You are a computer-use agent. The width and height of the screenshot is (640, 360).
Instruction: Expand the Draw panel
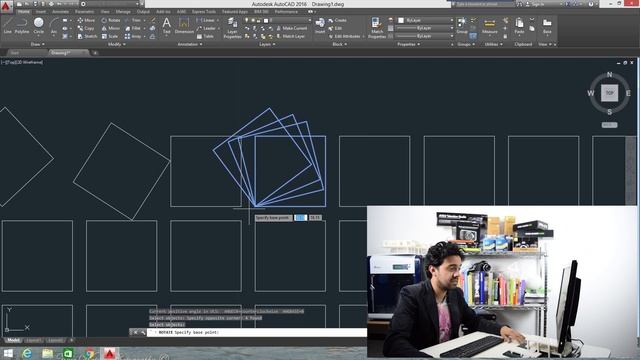38,44
